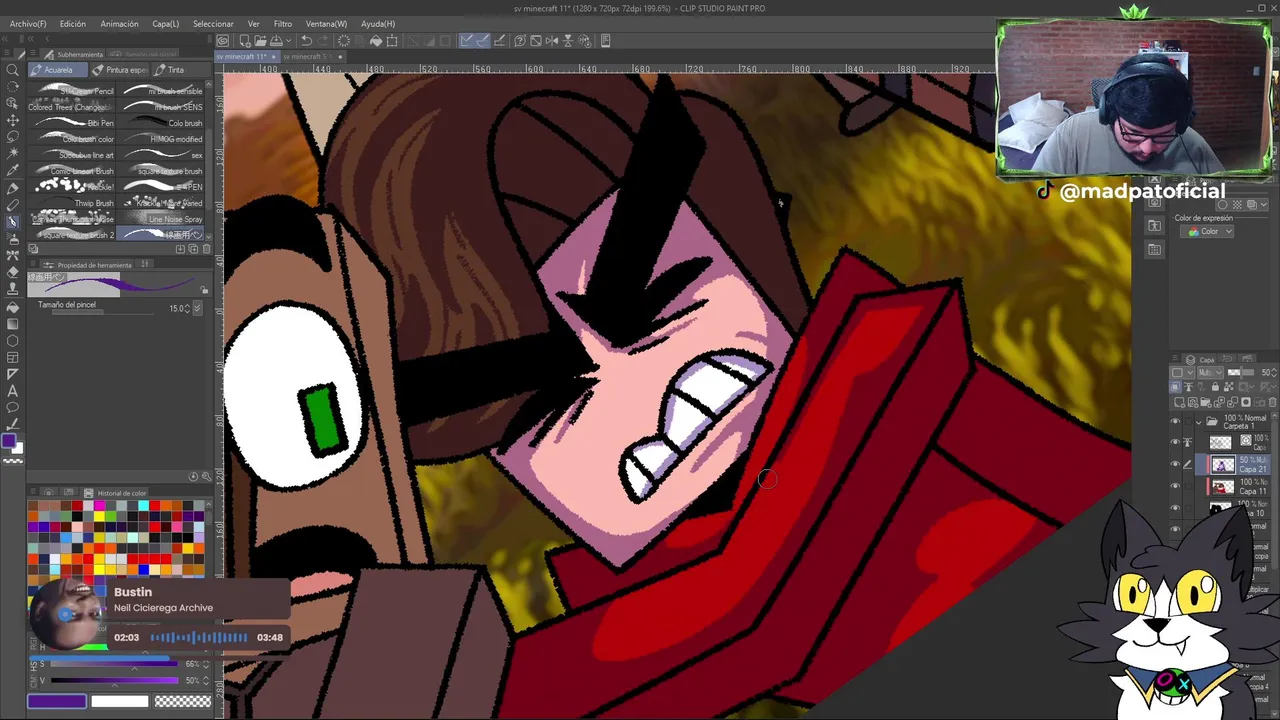Click the Clear selection burst icon
Viewport: 1280px width, 720px height.
[343, 41]
